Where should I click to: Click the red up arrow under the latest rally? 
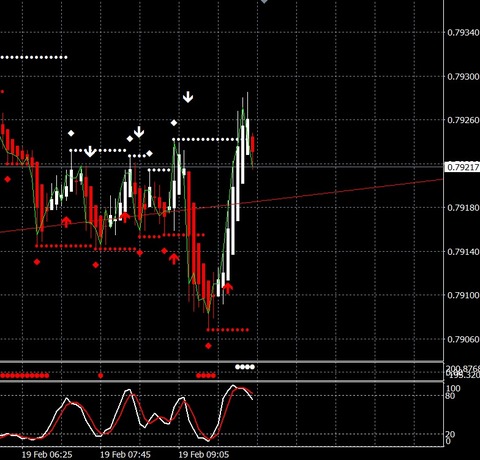click(x=227, y=288)
